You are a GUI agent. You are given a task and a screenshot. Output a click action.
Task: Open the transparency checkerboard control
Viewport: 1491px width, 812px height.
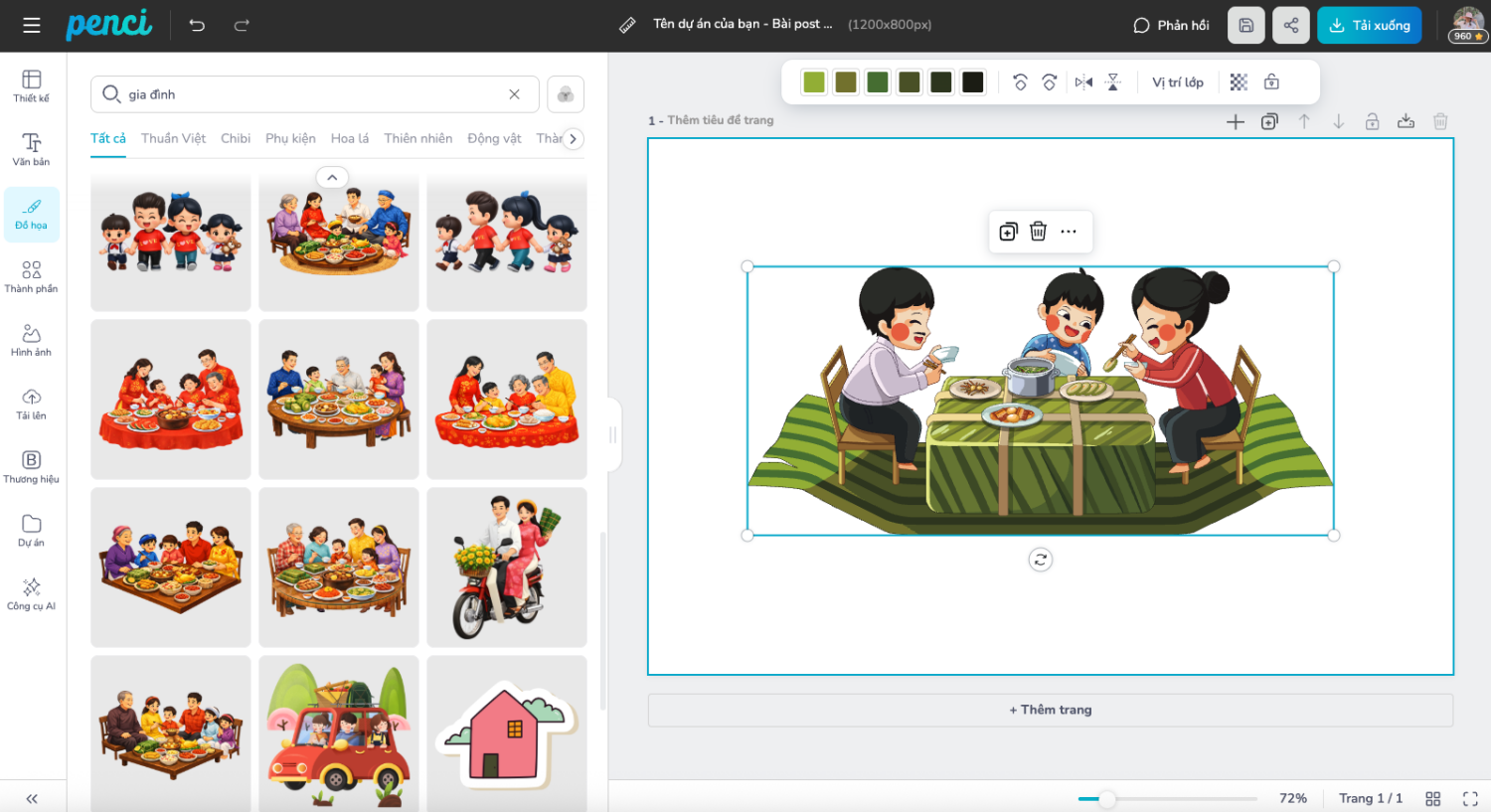pyautogui.click(x=1239, y=82)
